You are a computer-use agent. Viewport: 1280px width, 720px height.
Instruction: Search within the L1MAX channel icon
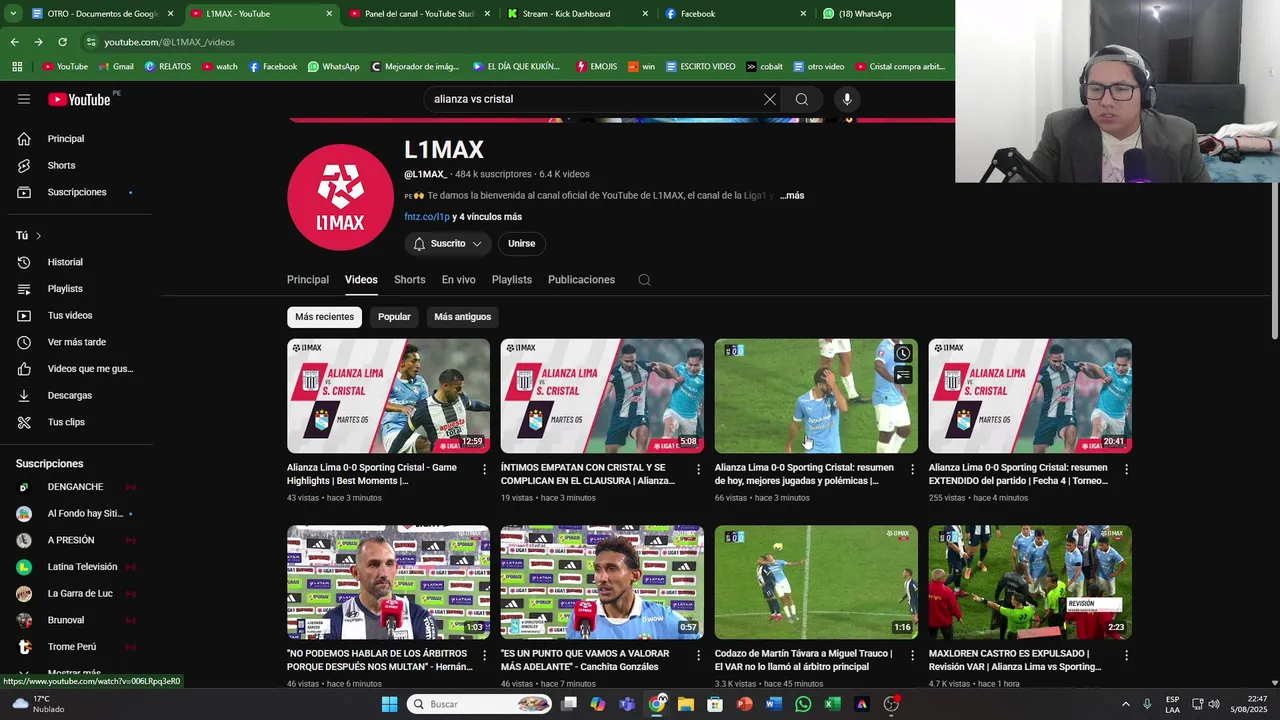(x=644, y=280)
